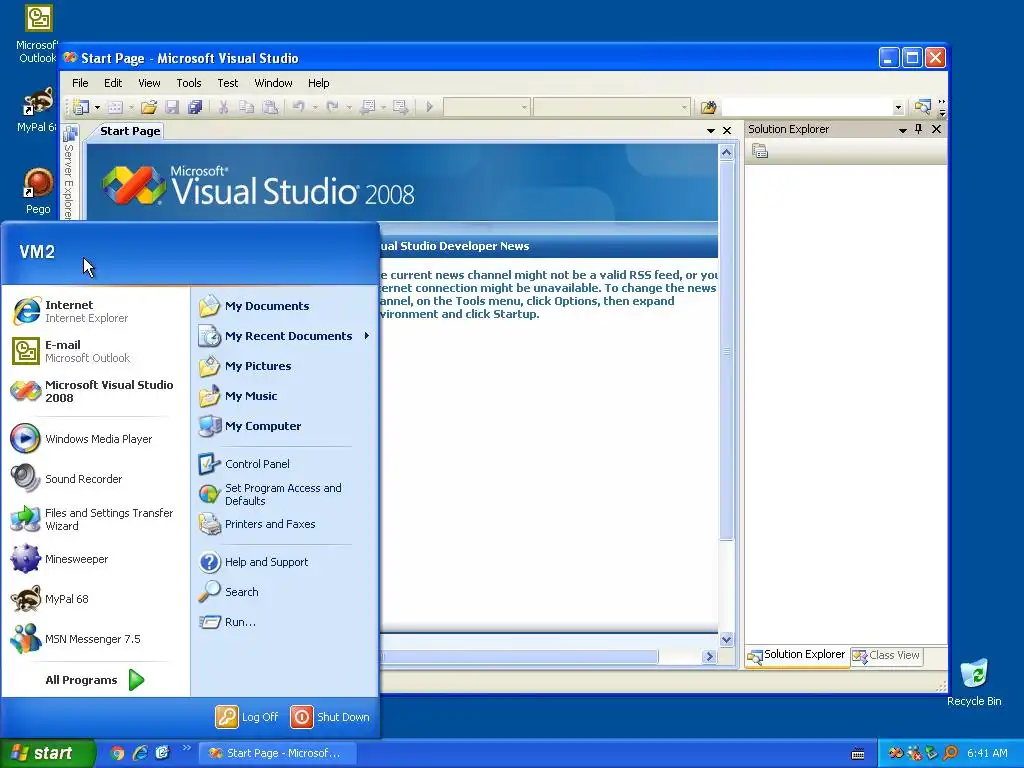Screen dimensions: 1024x768
Task: Click the Start button on taskbar
Action: pyautogui.click(x=47, y=753)
